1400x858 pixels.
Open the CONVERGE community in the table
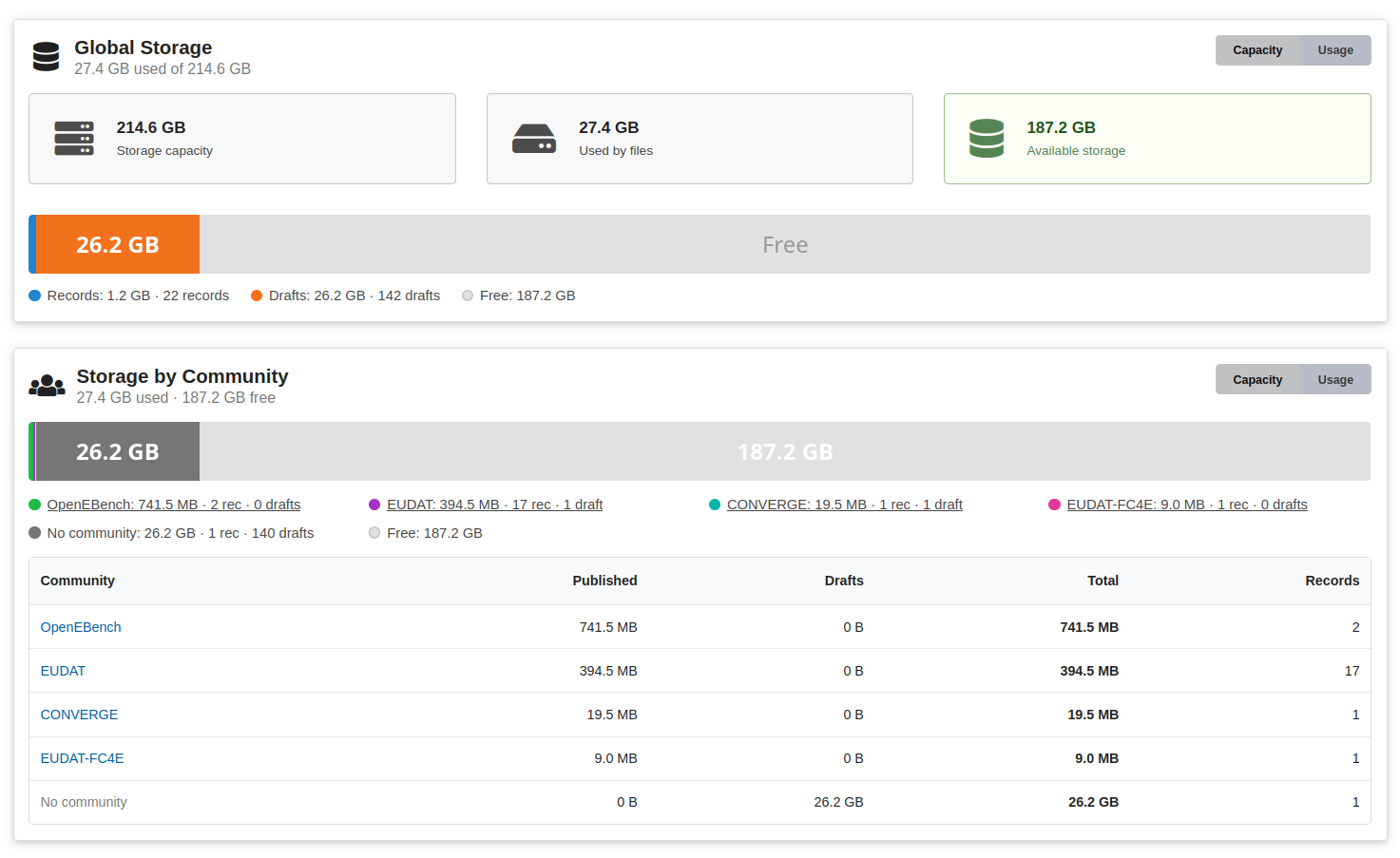pyautogui.click(x=79, y=715)
